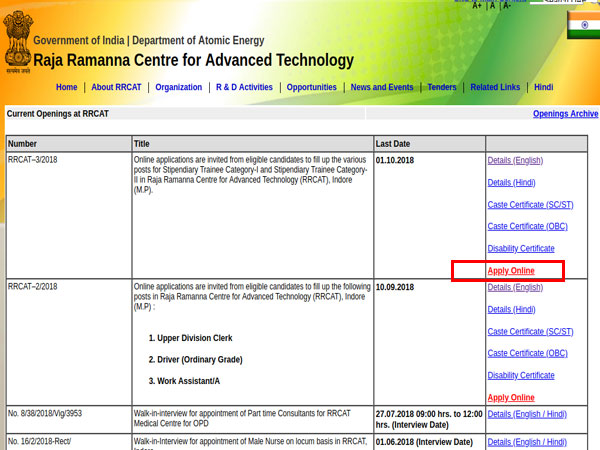Open the Openings Archive link
Viewport: 600px width, 450px height.
[x=566, y=114]
